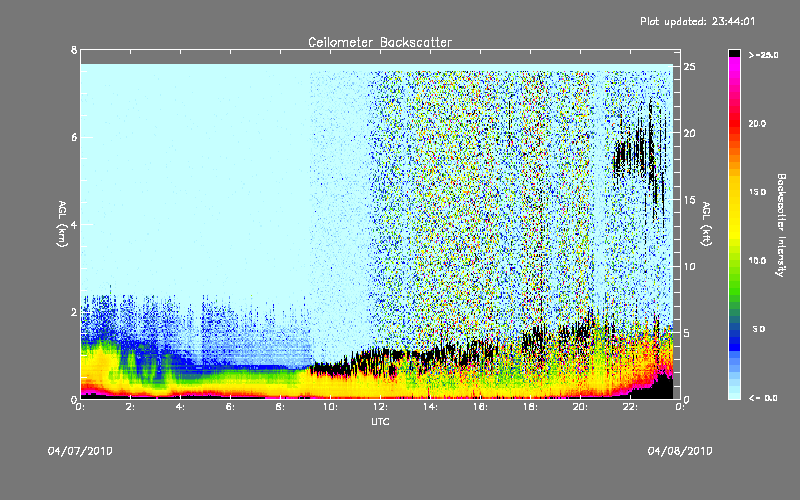Click the "20" tick on kft axis
This screenshot has width=800, height=500.
(689, 133)
